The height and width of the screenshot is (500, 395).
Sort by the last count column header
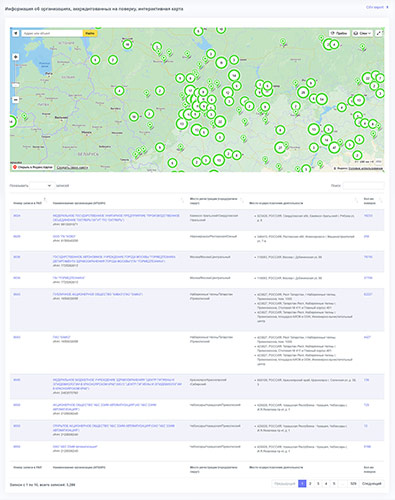pos(372,201)
